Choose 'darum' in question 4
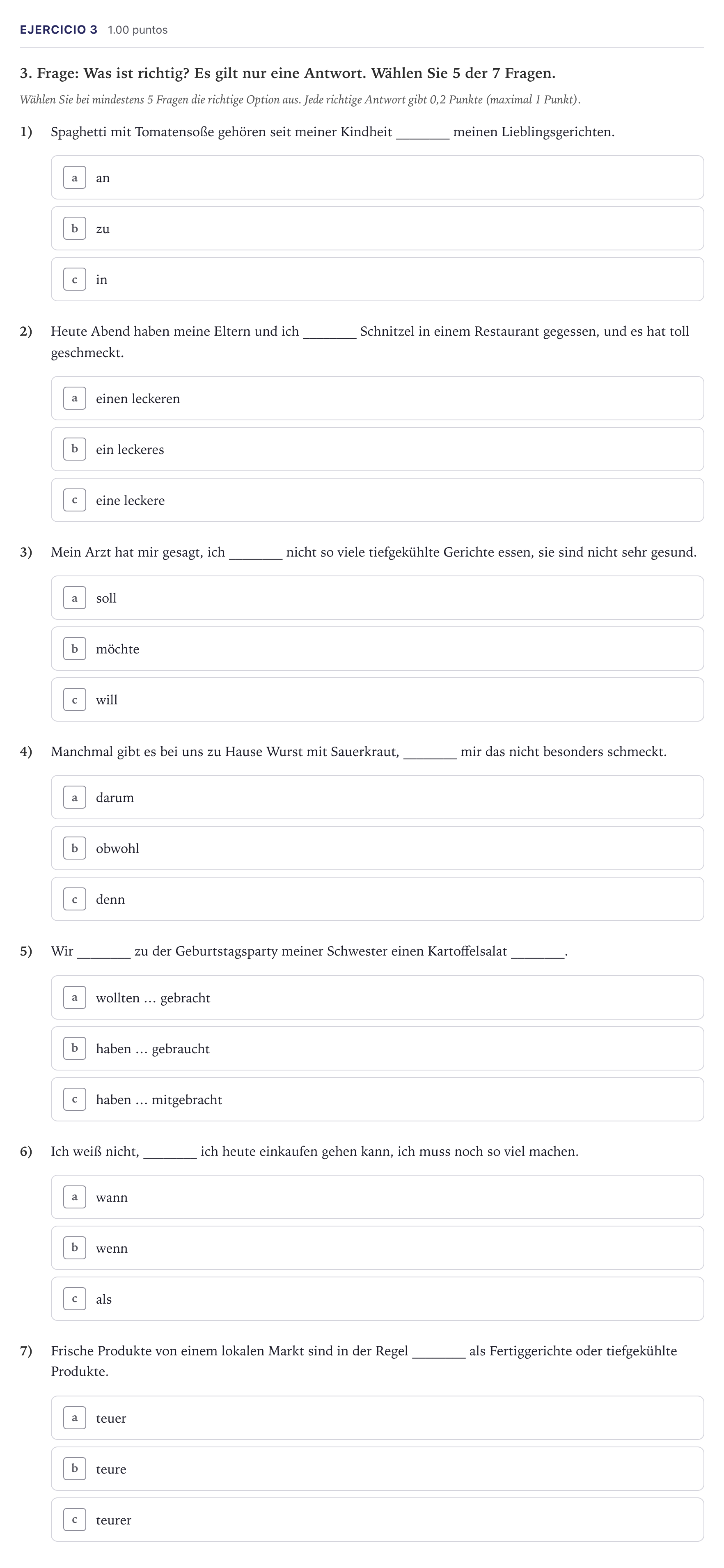Image resolution: width=724 pixels, height=1568 pixels. [x=377, y=798]
